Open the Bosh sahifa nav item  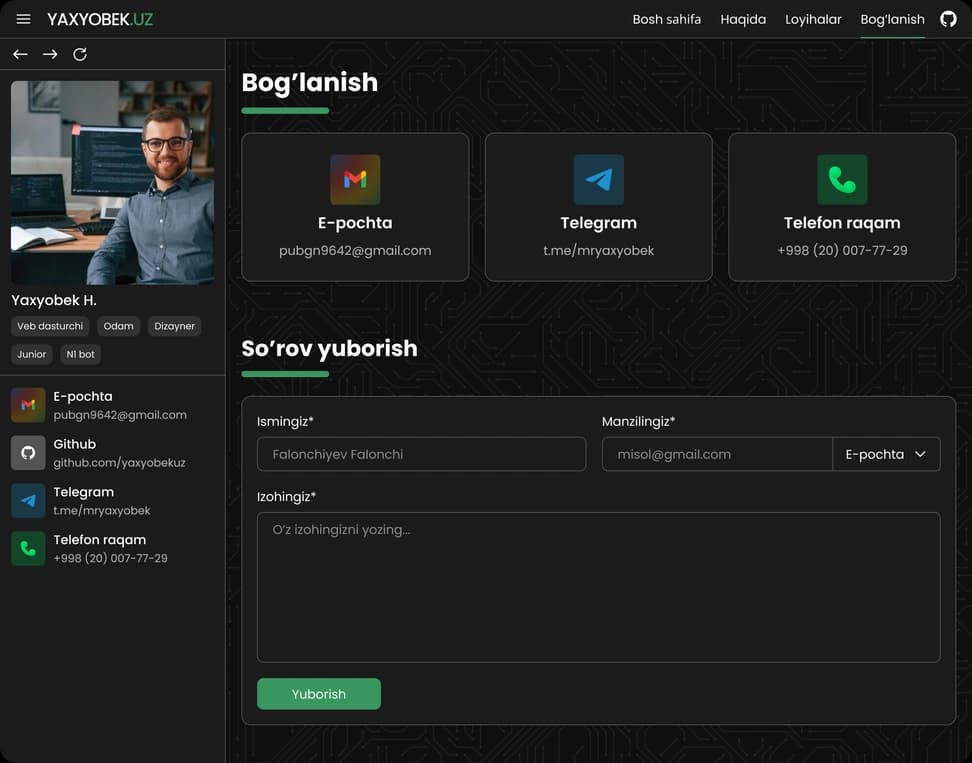[x=666, y=19]
